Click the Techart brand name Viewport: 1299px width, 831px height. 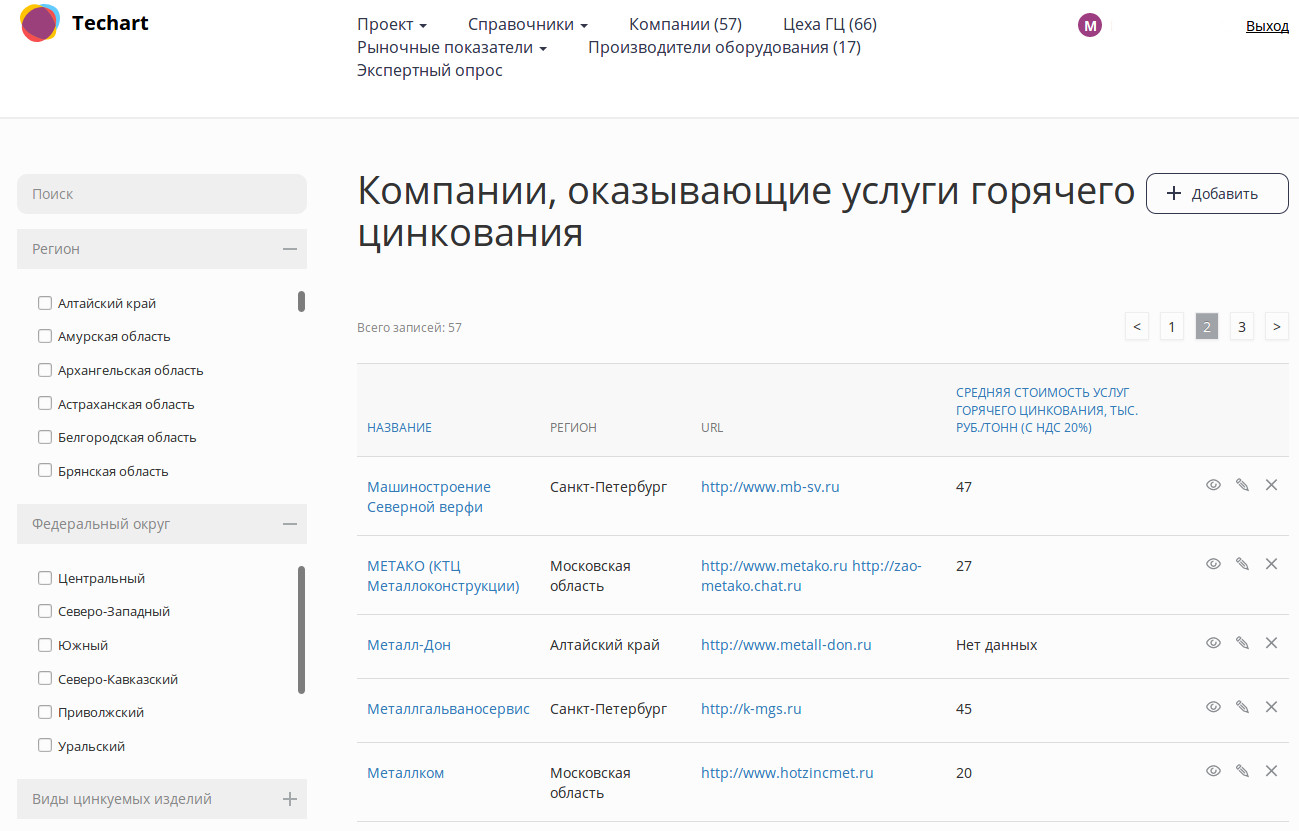tap(110, 23)
